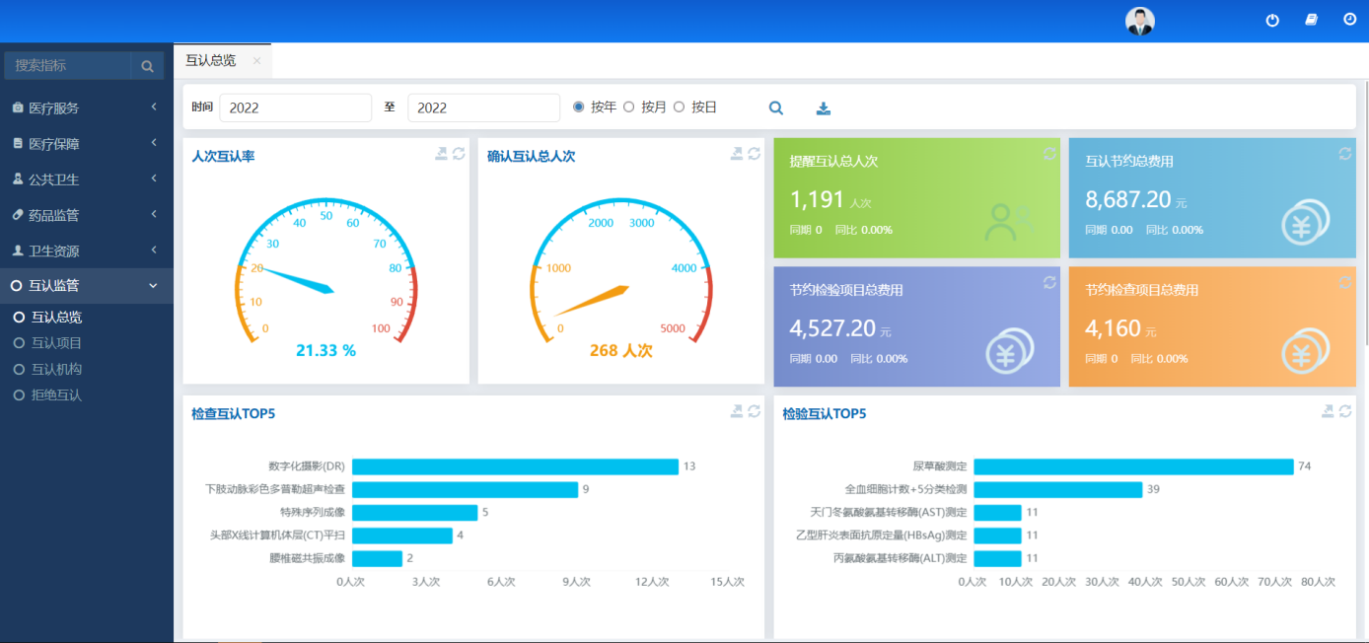
Task: Click the search magnifier icon in filter bar
Action: pos(775,108)
